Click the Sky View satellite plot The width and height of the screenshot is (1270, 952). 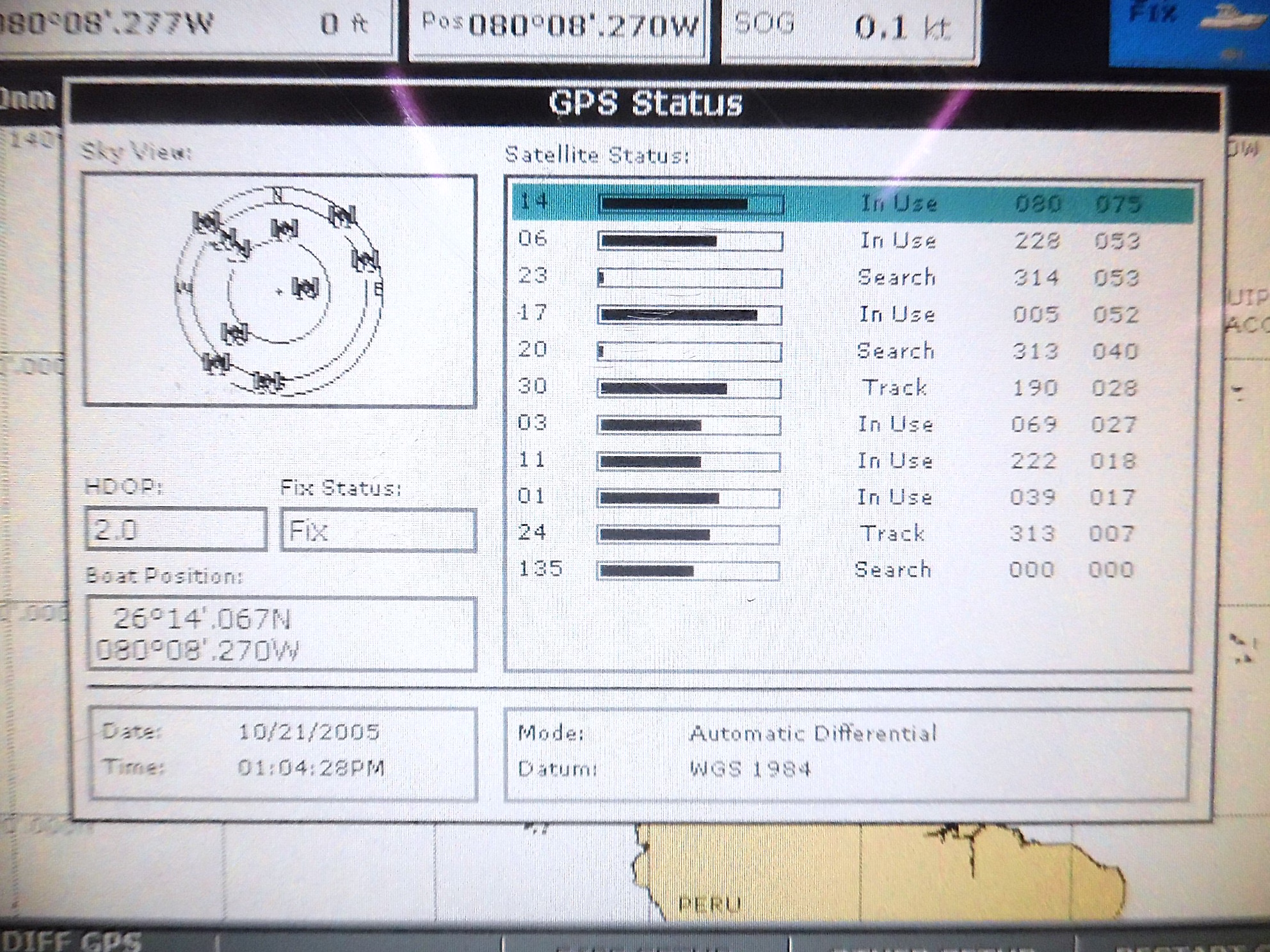click(x=280, y=291)
